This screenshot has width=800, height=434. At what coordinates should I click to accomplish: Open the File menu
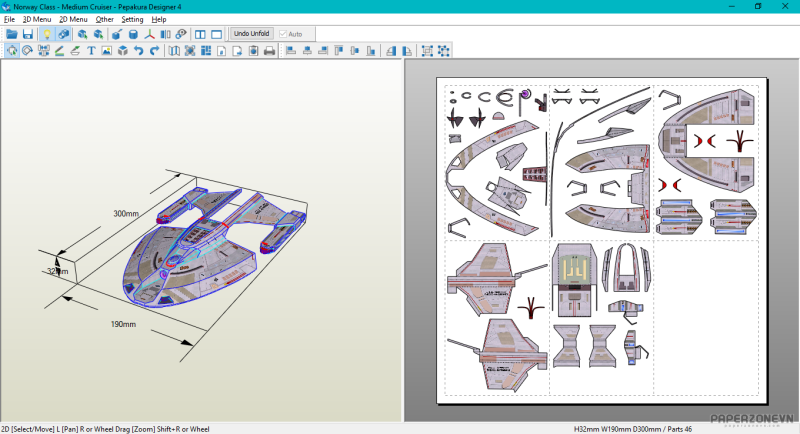click(9, 19)
